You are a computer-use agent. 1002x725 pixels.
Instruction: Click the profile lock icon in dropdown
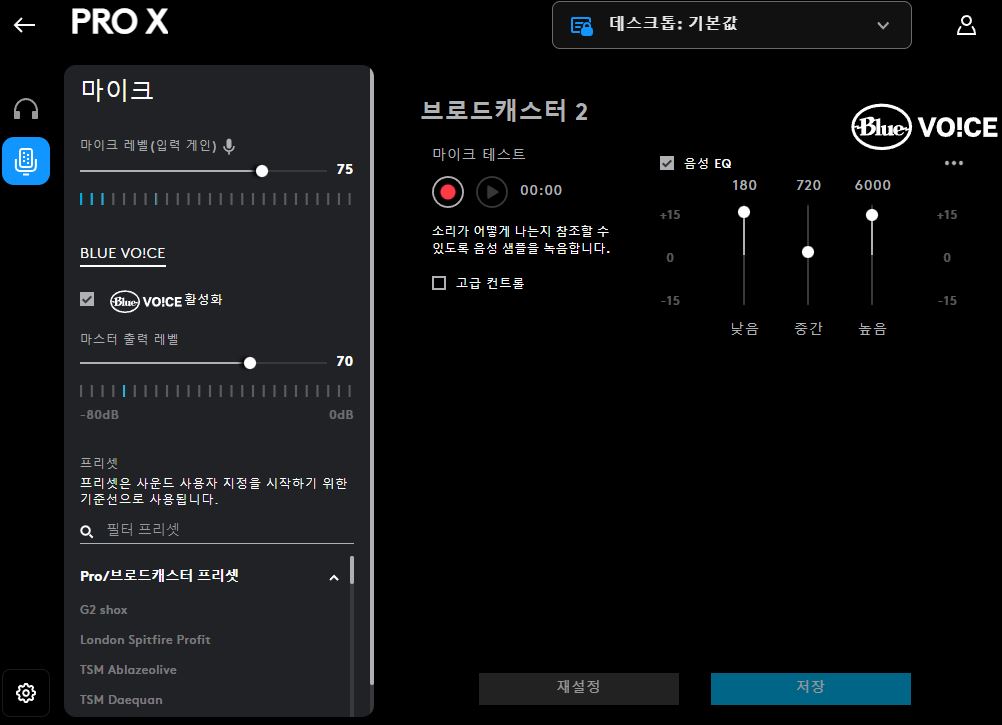tap(581, 26)
